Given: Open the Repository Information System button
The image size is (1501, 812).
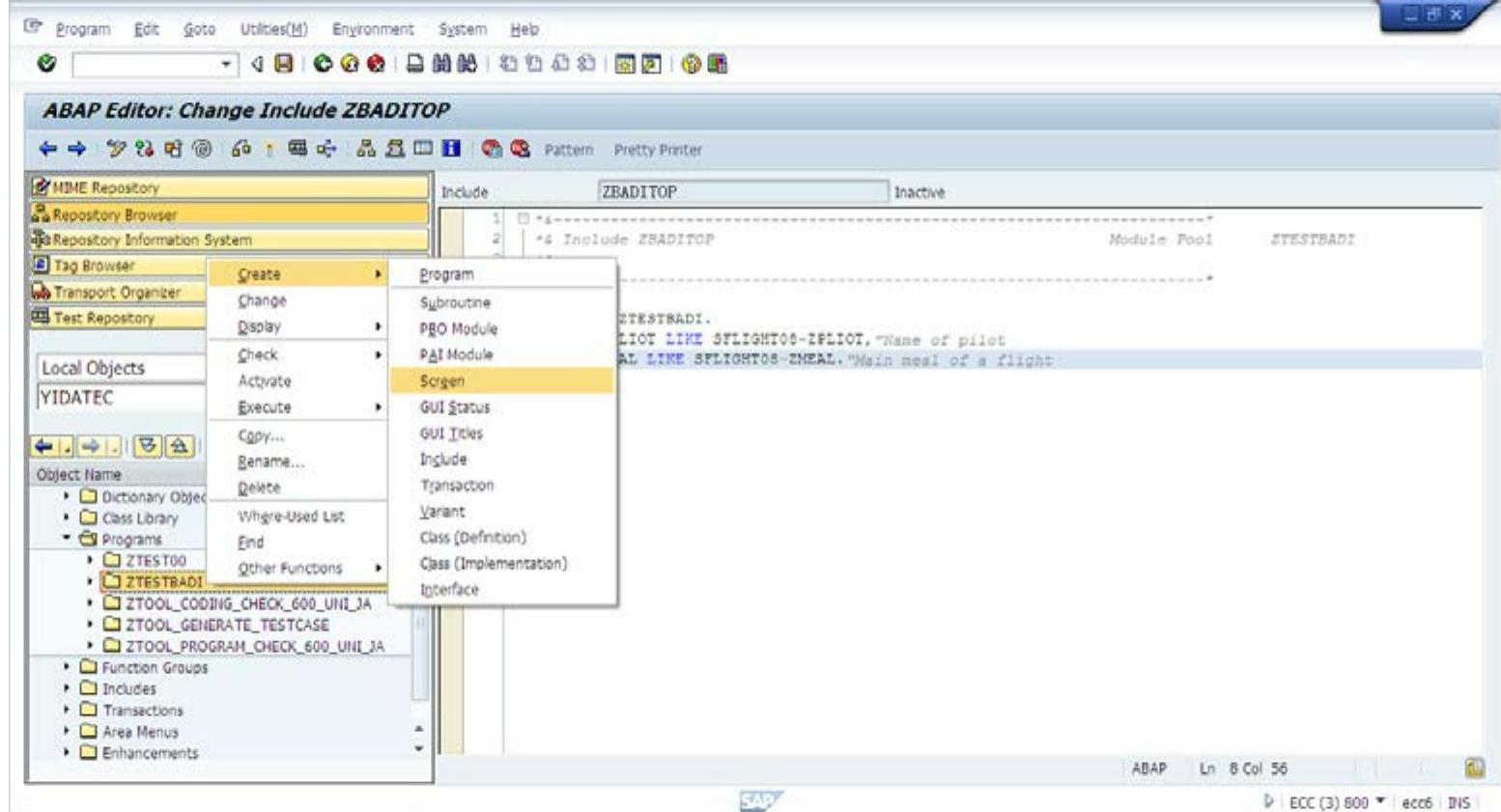Looking at the screenshot, I should click(229, 239).
